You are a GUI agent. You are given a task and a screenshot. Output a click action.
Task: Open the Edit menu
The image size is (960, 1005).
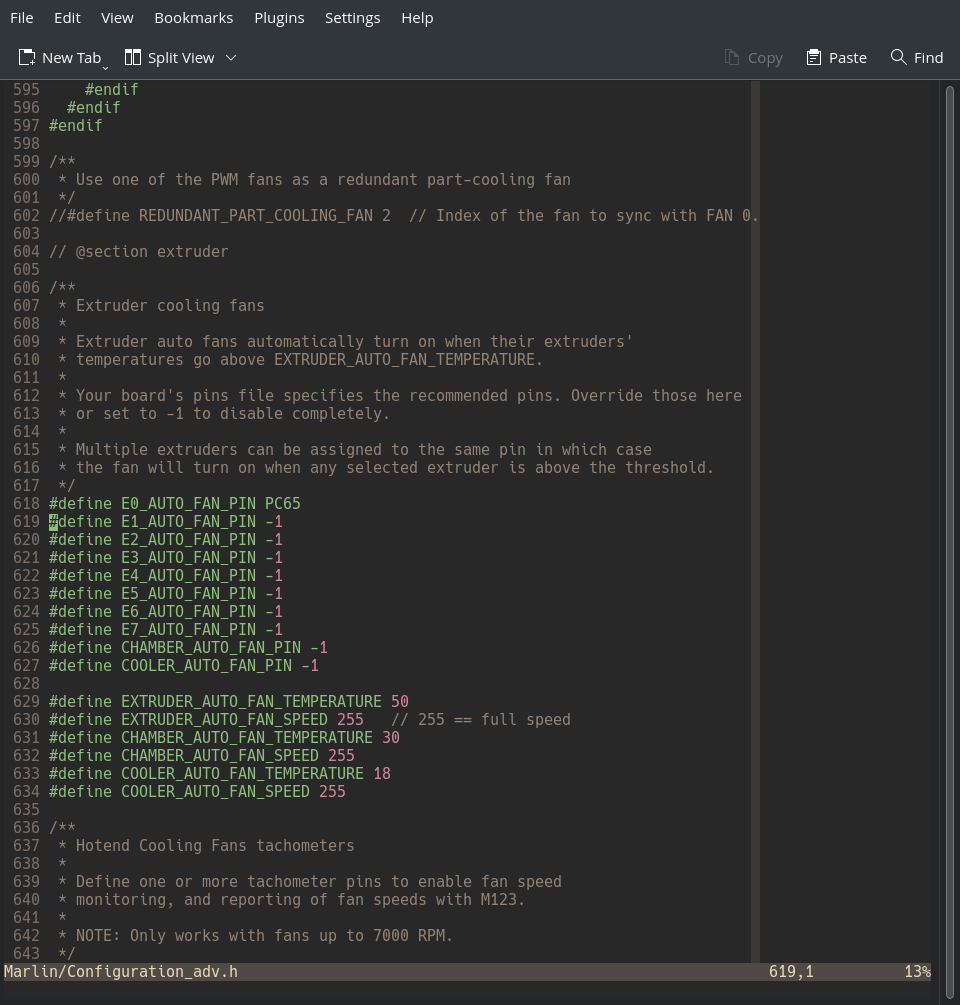pyautogui.click(x=67, y=18)
